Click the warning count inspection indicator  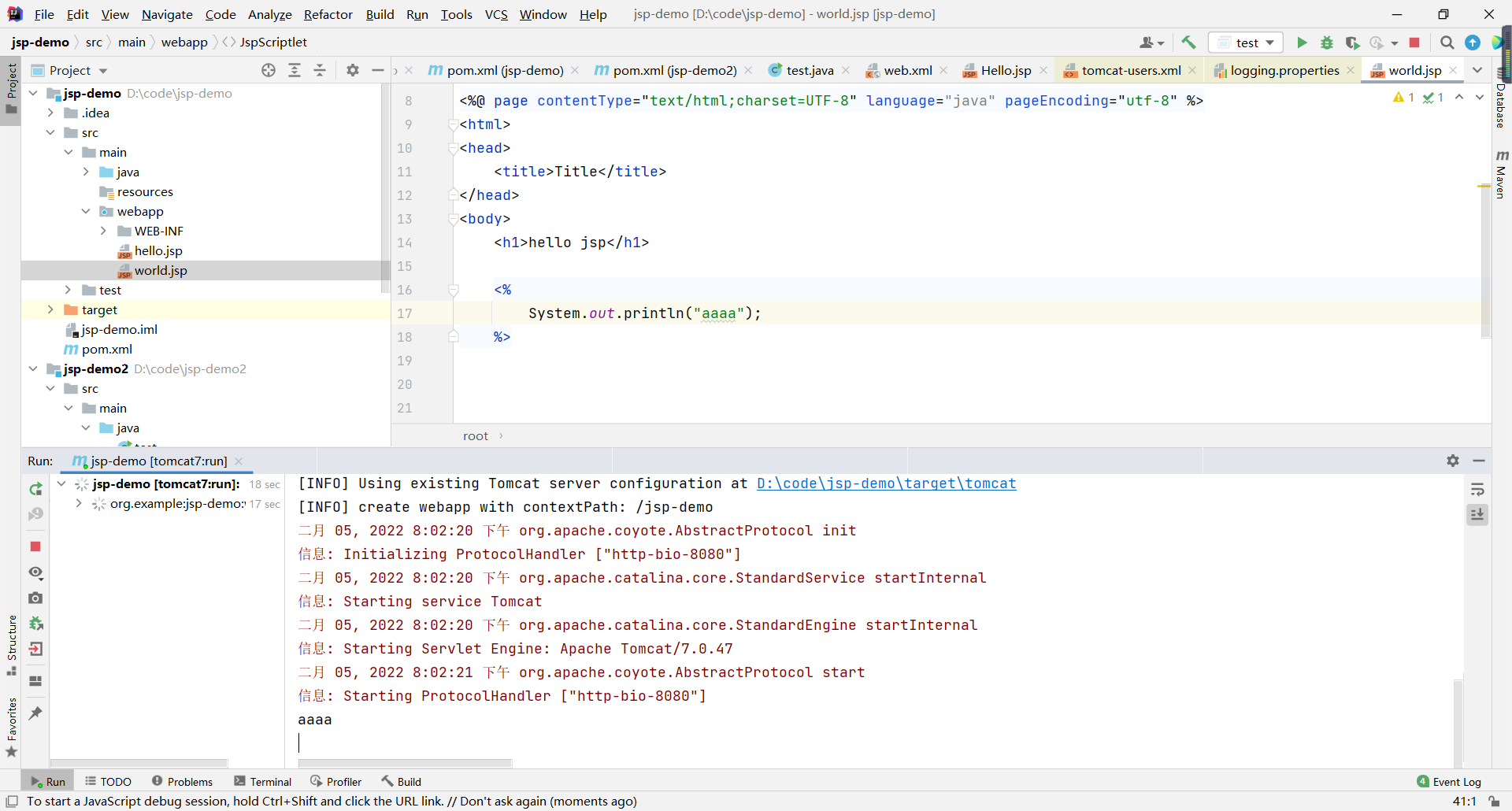pos(1403,97)
